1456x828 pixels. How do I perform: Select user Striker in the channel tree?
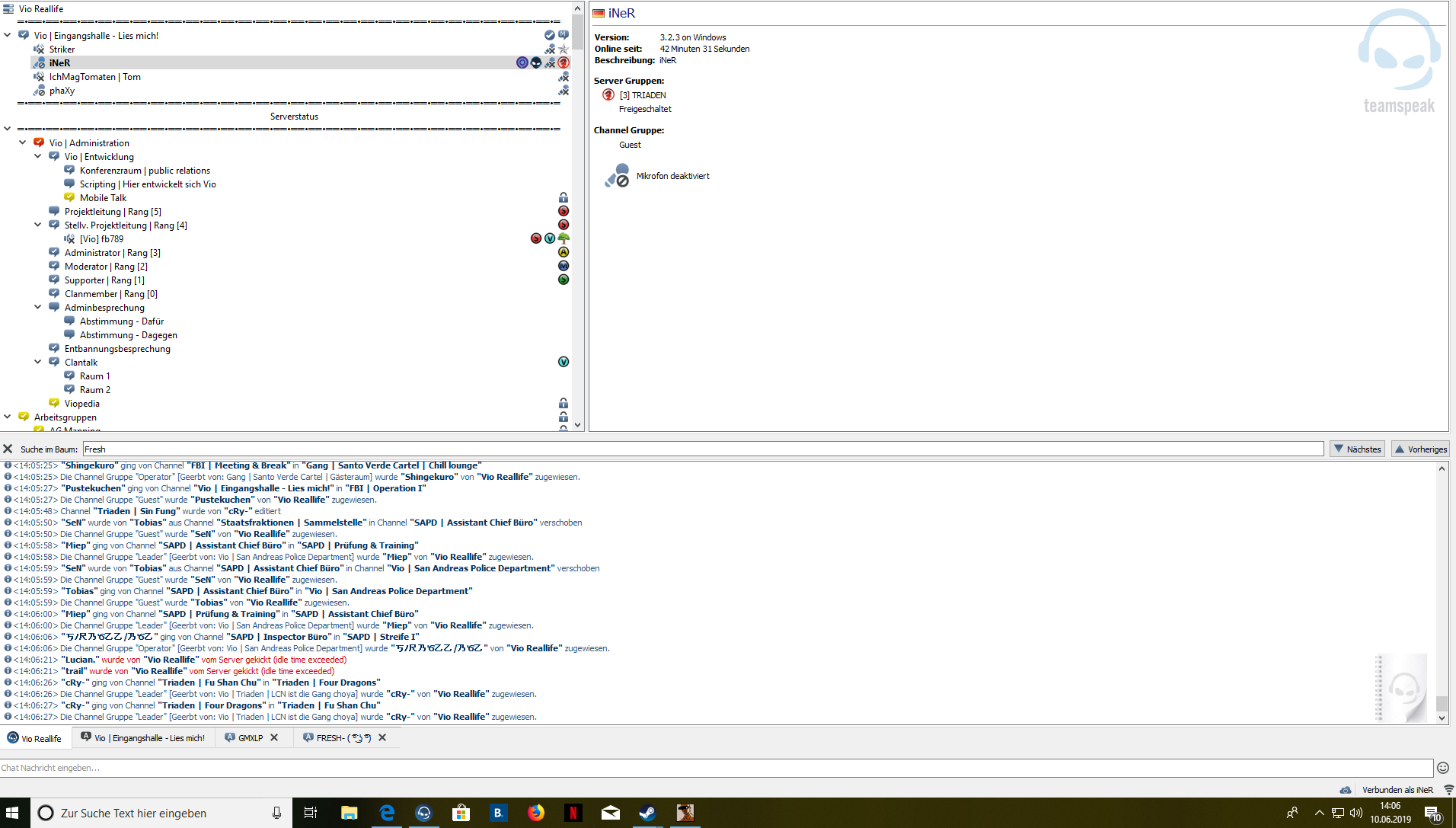coord(62,50)
